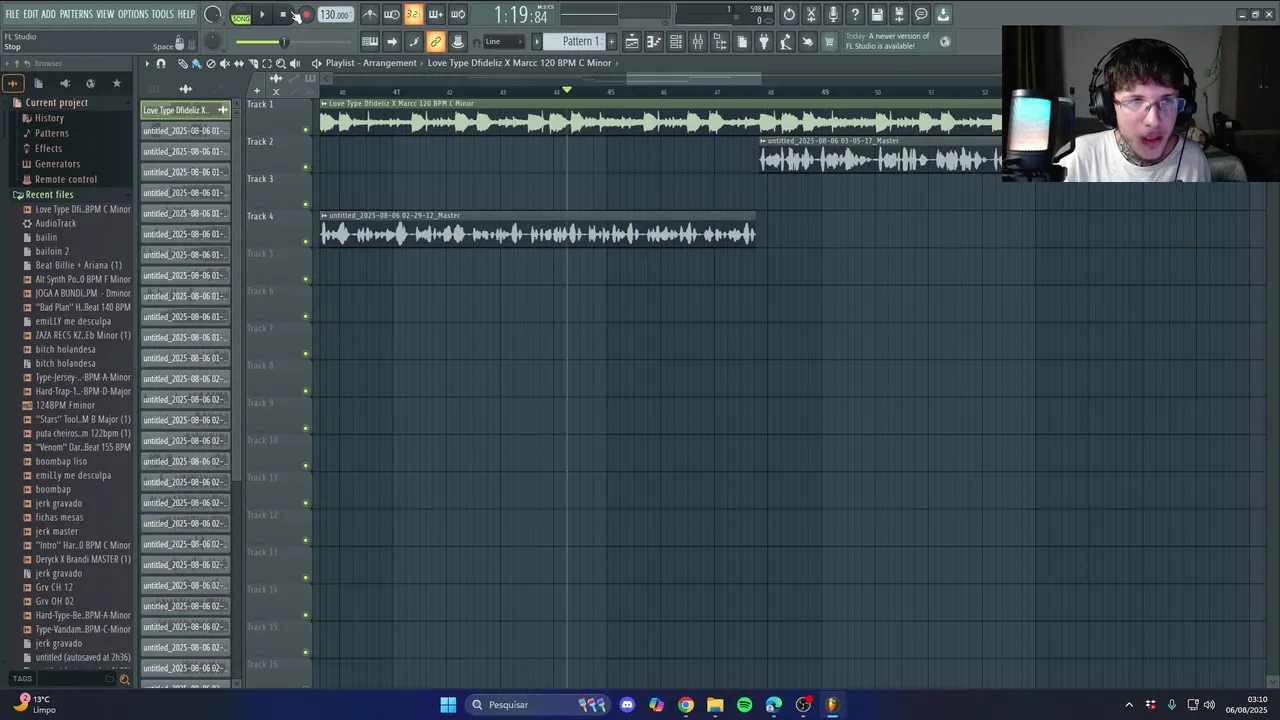Click the browser favorites star tab

(116, 84)
